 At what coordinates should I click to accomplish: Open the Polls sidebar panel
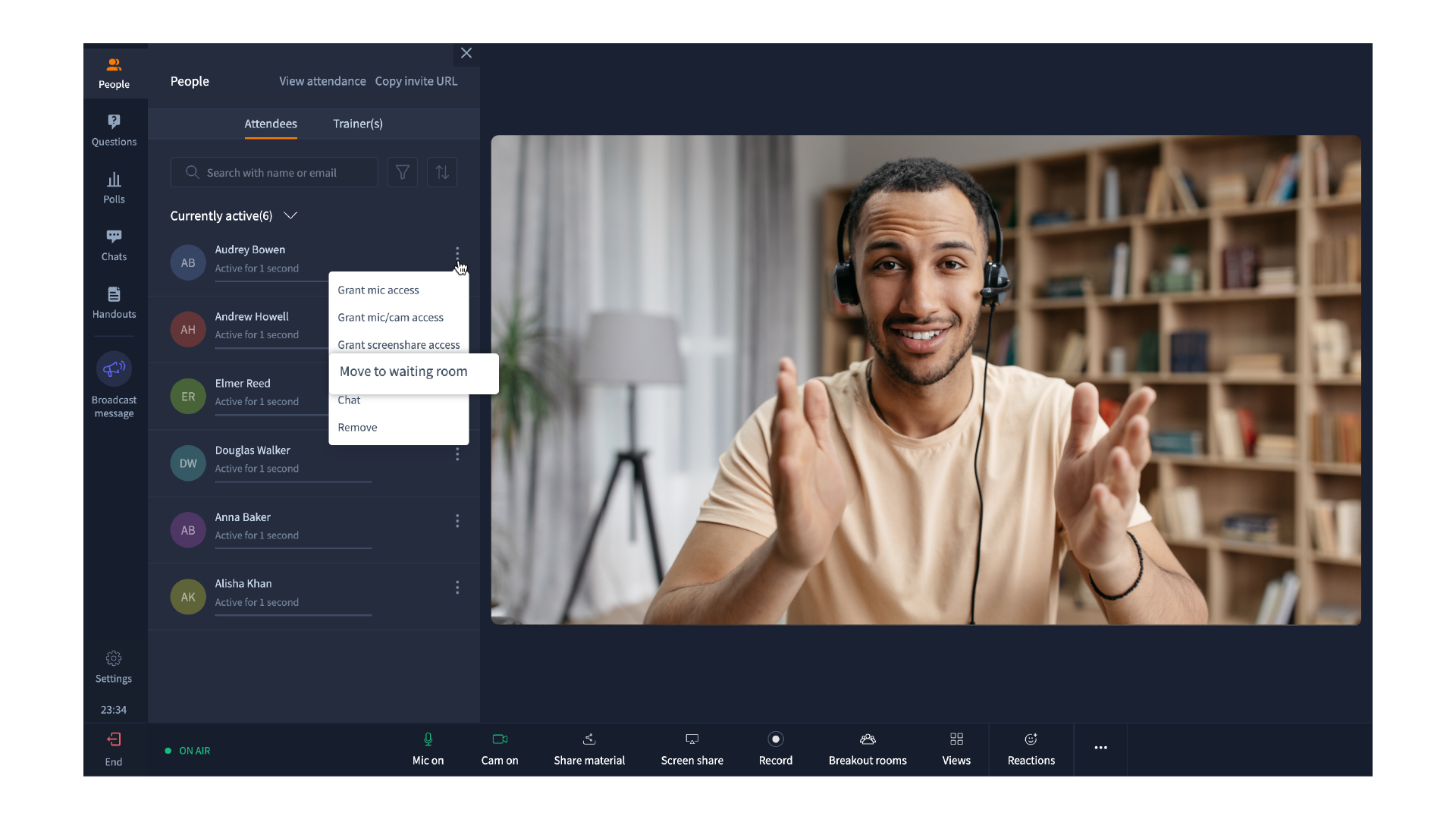114,187
